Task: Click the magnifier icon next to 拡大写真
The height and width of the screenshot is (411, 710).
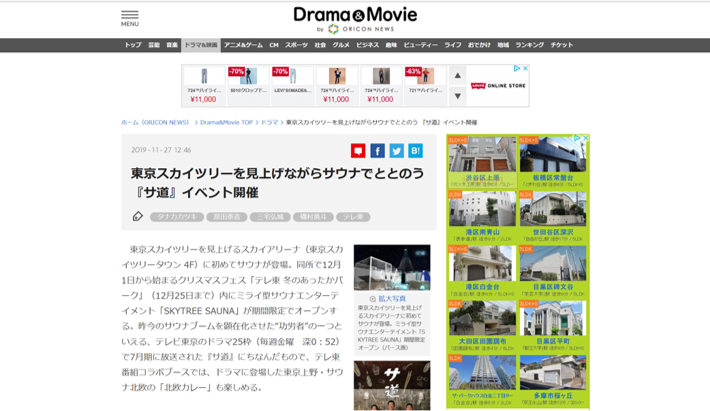Action: [x=373, y=299]
